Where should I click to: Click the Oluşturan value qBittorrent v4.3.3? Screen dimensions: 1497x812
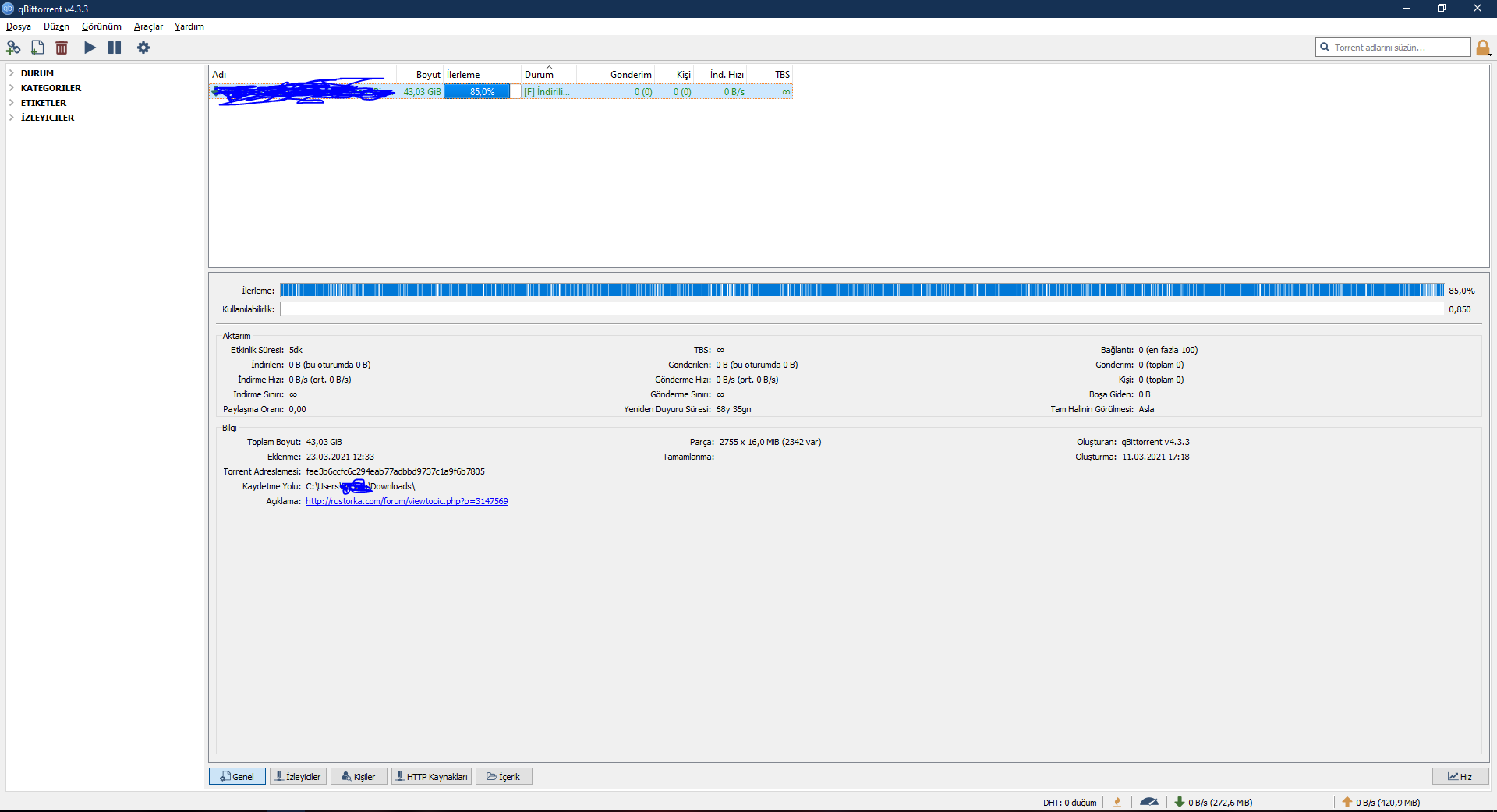pyautogui.click(x=1155, y=442)
